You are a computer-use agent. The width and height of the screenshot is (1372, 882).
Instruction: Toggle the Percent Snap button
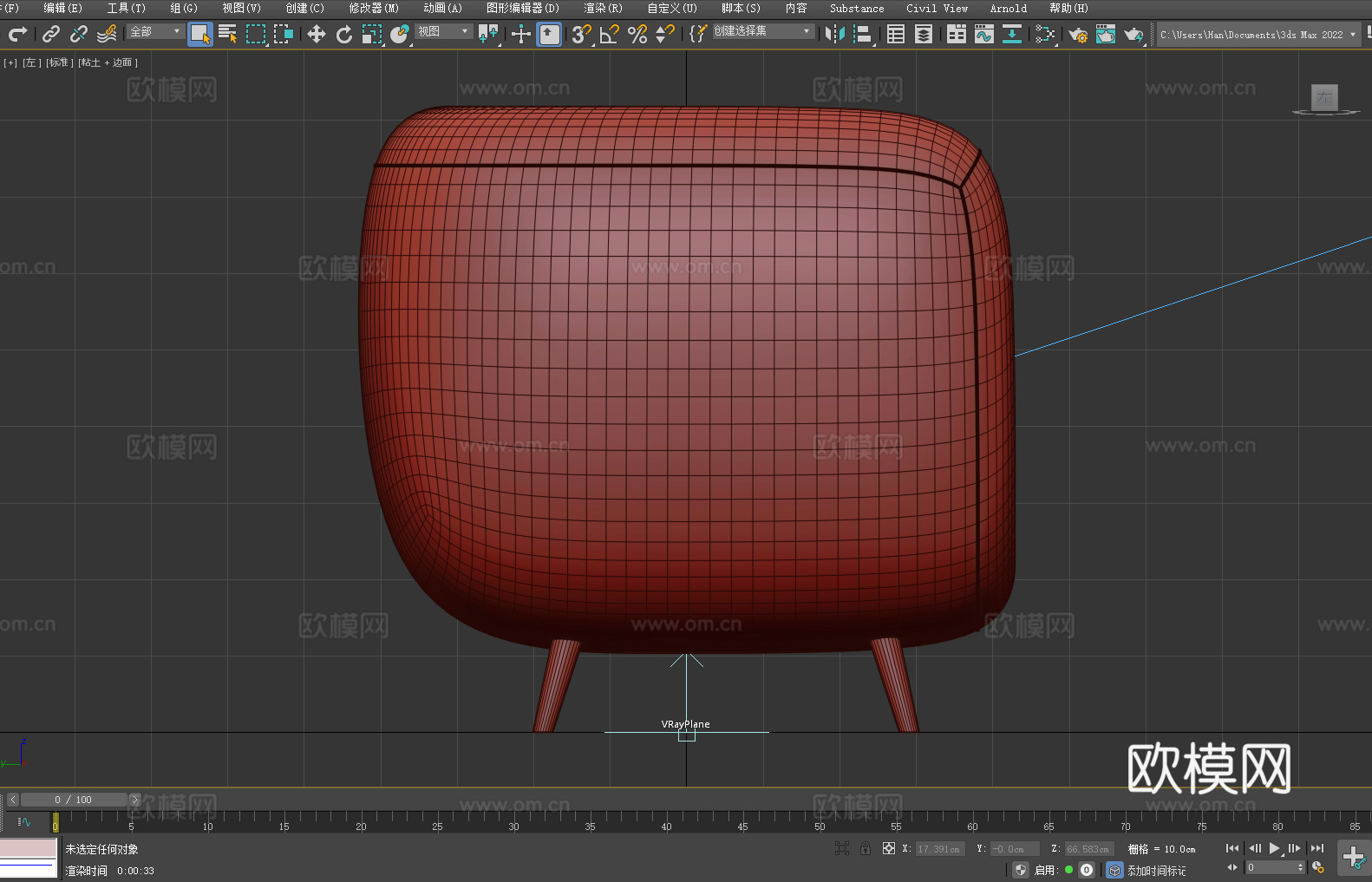(637, 34)
